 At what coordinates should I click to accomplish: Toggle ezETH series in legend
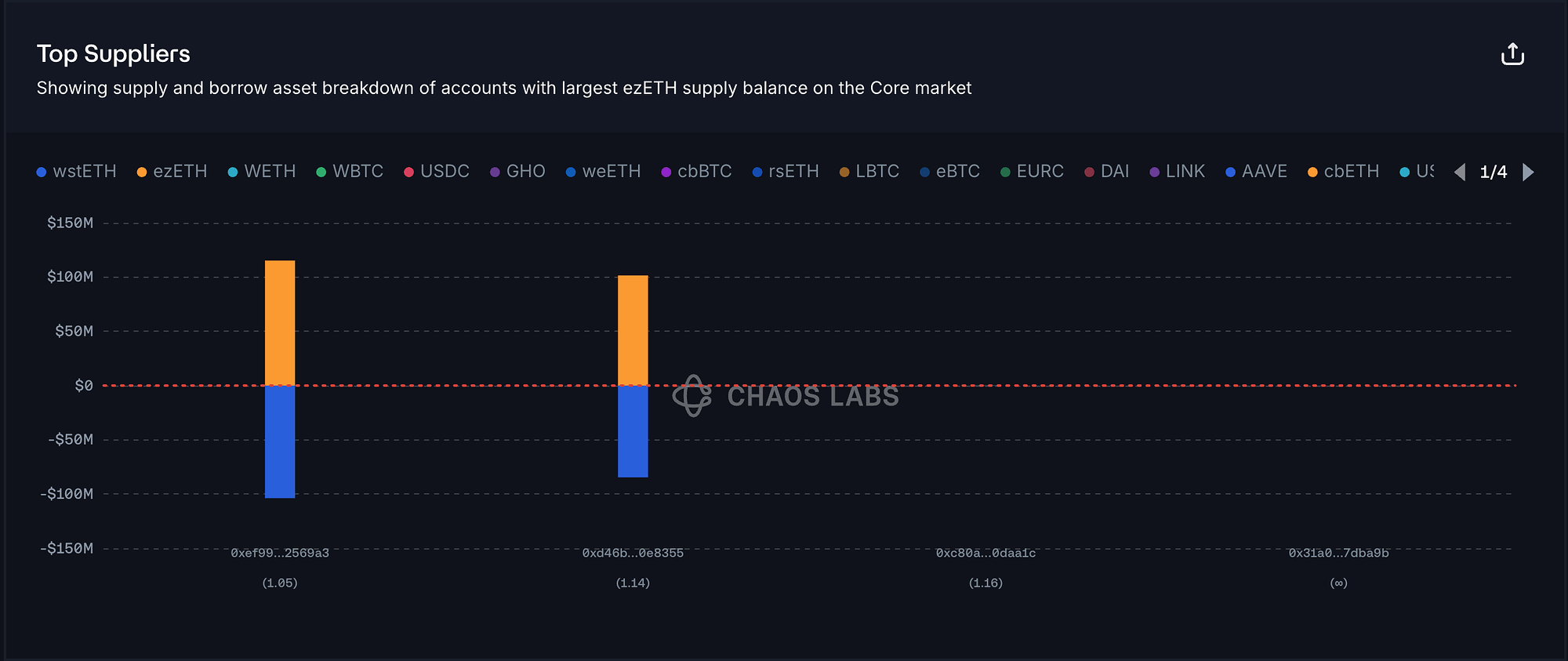[172, 172]
